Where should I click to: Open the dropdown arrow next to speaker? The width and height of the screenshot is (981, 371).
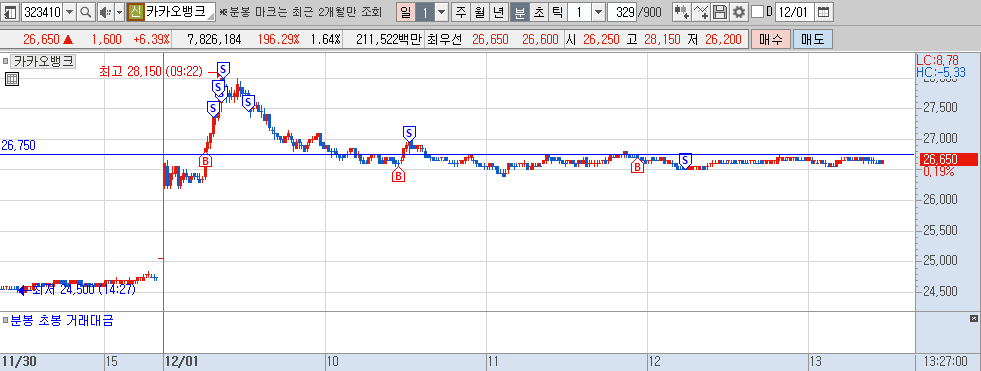pos(119,12)
